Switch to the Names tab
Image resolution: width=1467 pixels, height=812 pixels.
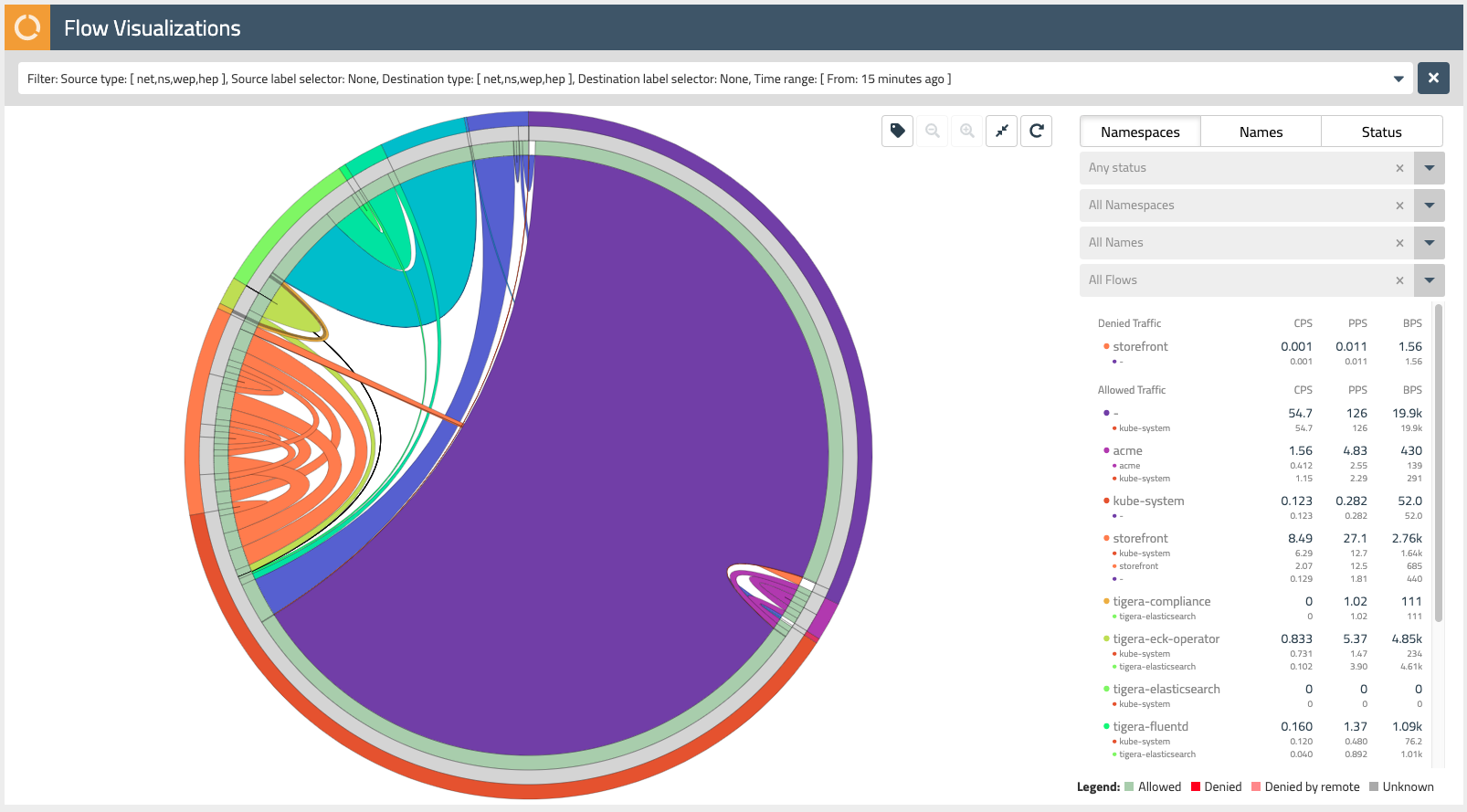point(1261,132)
